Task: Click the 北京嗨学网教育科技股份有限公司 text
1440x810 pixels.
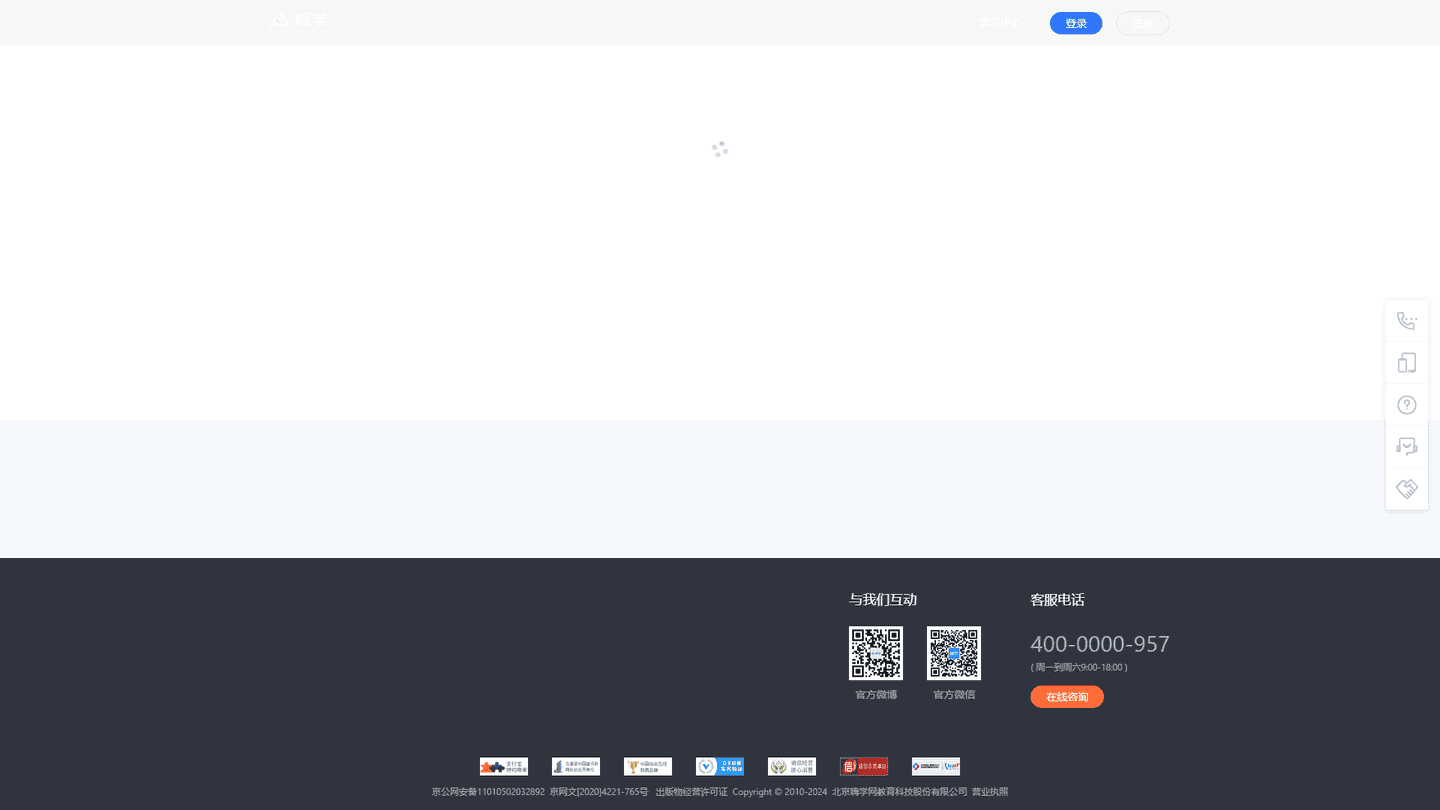Action: 900,792
